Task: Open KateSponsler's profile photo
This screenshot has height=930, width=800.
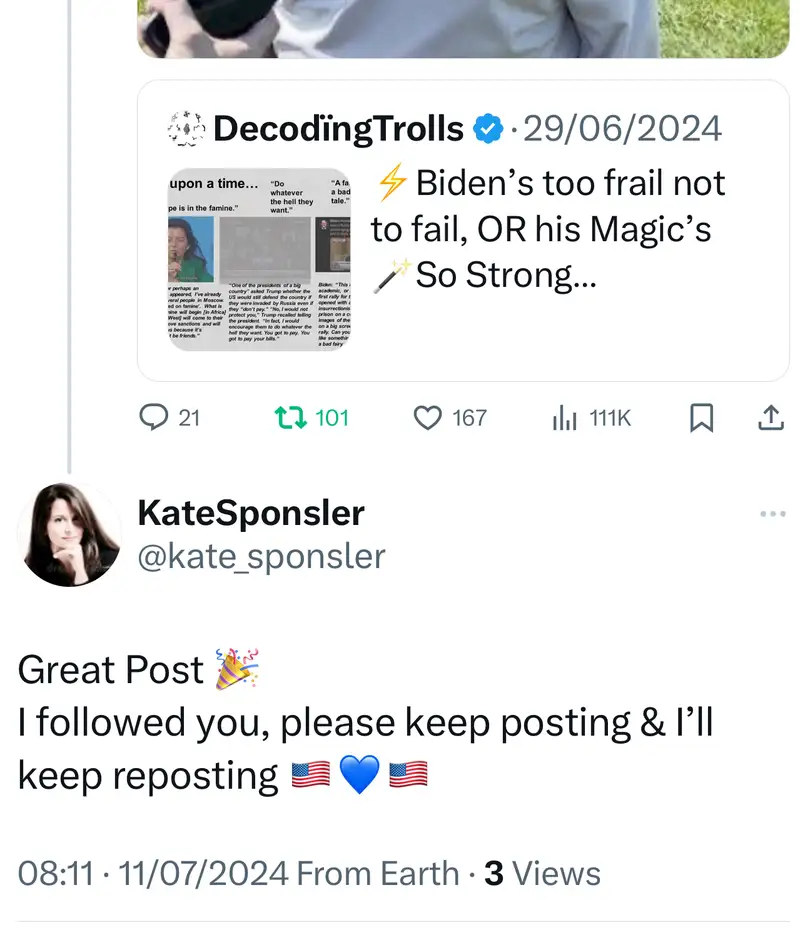Action: (69, 534)
